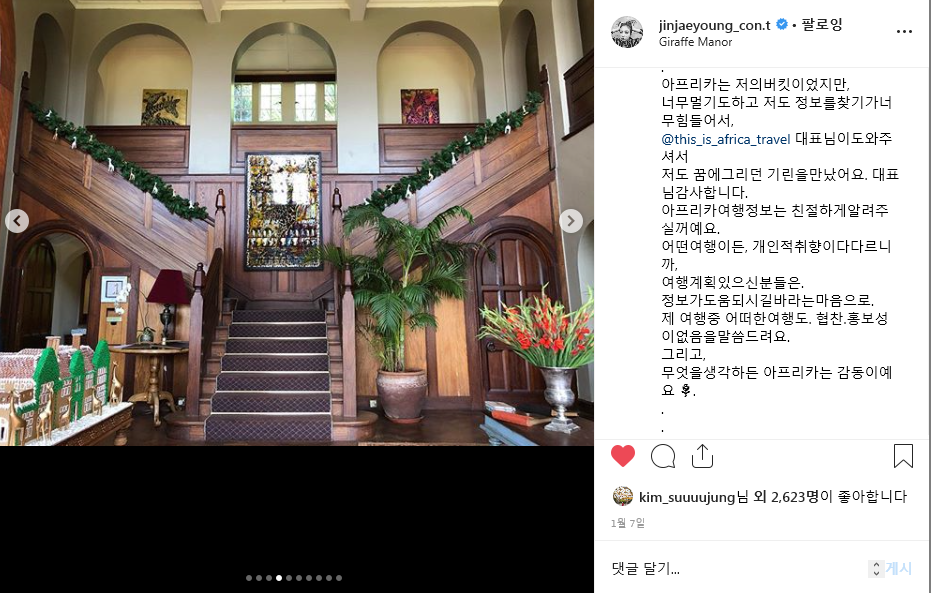Open comments with speech bubble icon
Image resolution: width=931 pixels, height=593 pixels.
tap(663, 456)
